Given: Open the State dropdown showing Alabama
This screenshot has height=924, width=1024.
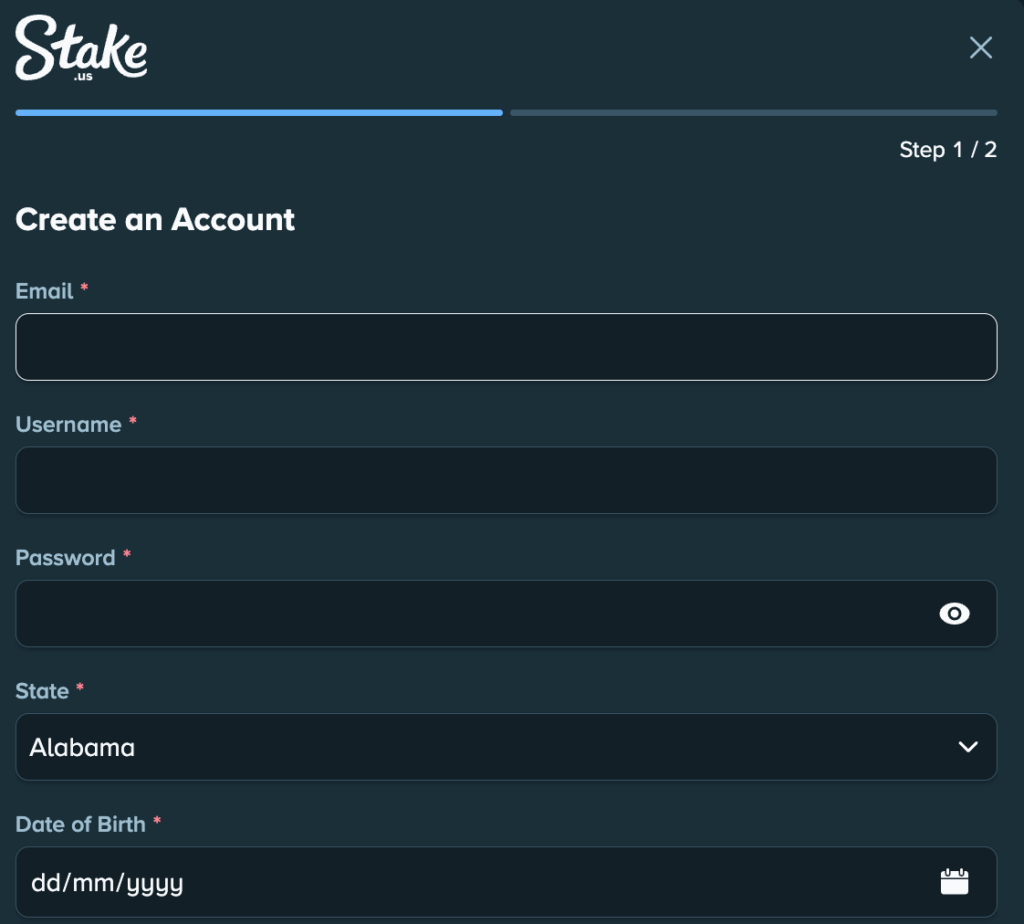Looking at the screenshot, I should [x=505, y=747].
